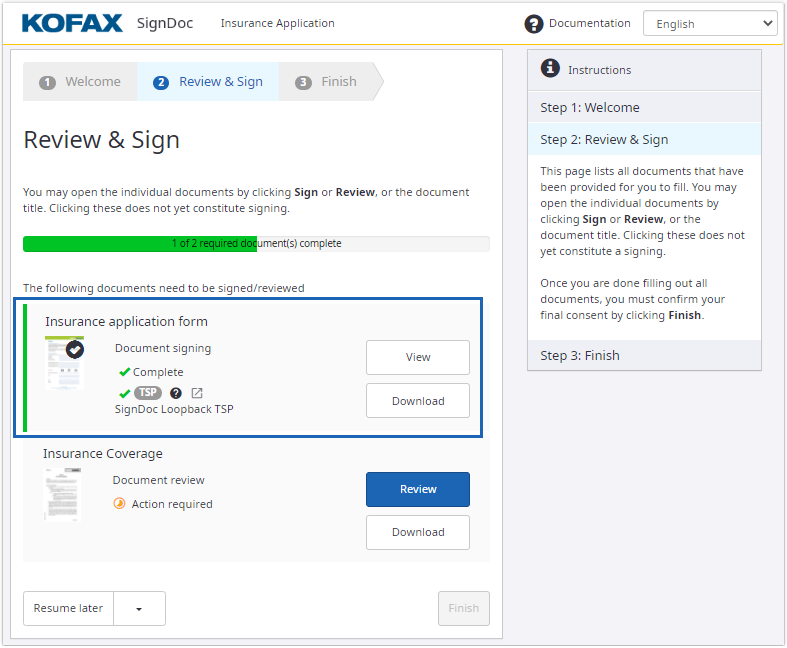Open the Insurance Coverage document thumbnail
The image size is (787, 648).
[63, 494]
